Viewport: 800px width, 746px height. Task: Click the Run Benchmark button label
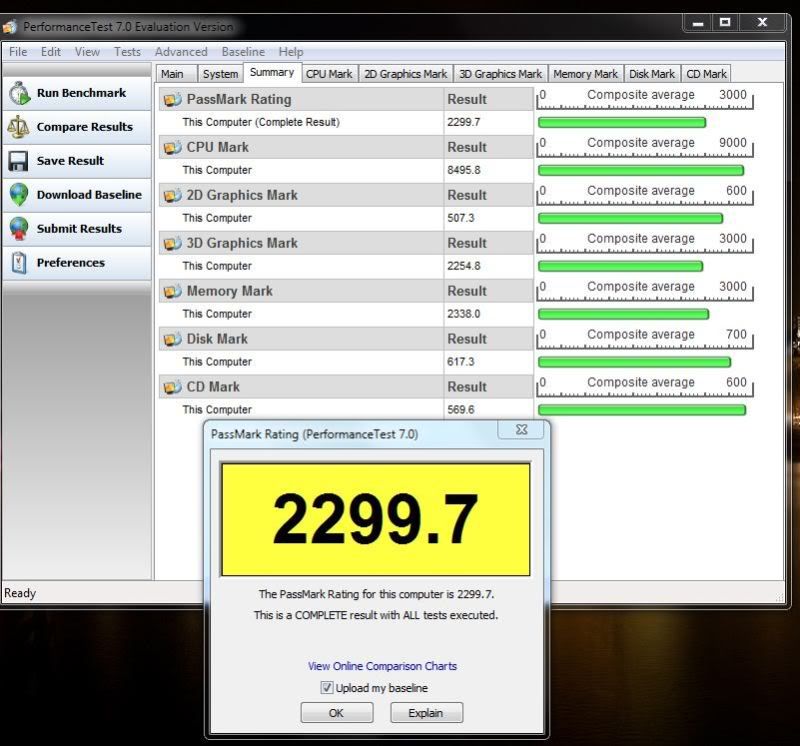[x=82, y=93]
